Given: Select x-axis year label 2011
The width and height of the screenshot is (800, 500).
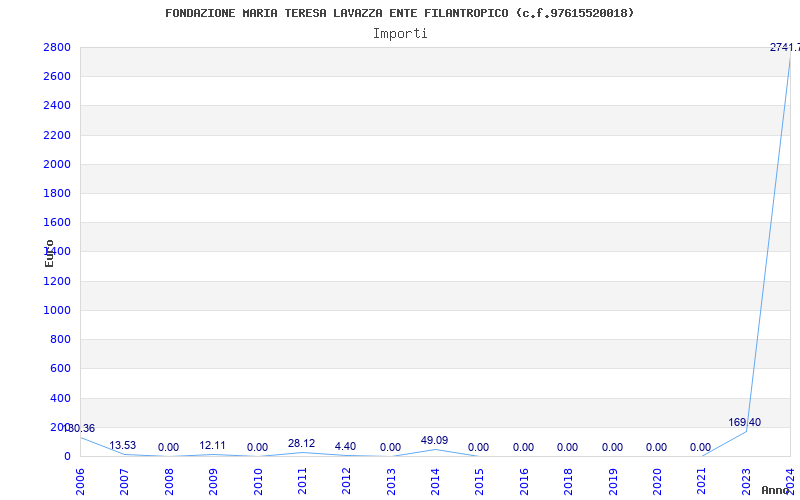Looking at the screenshot, I should coord(303,481).
